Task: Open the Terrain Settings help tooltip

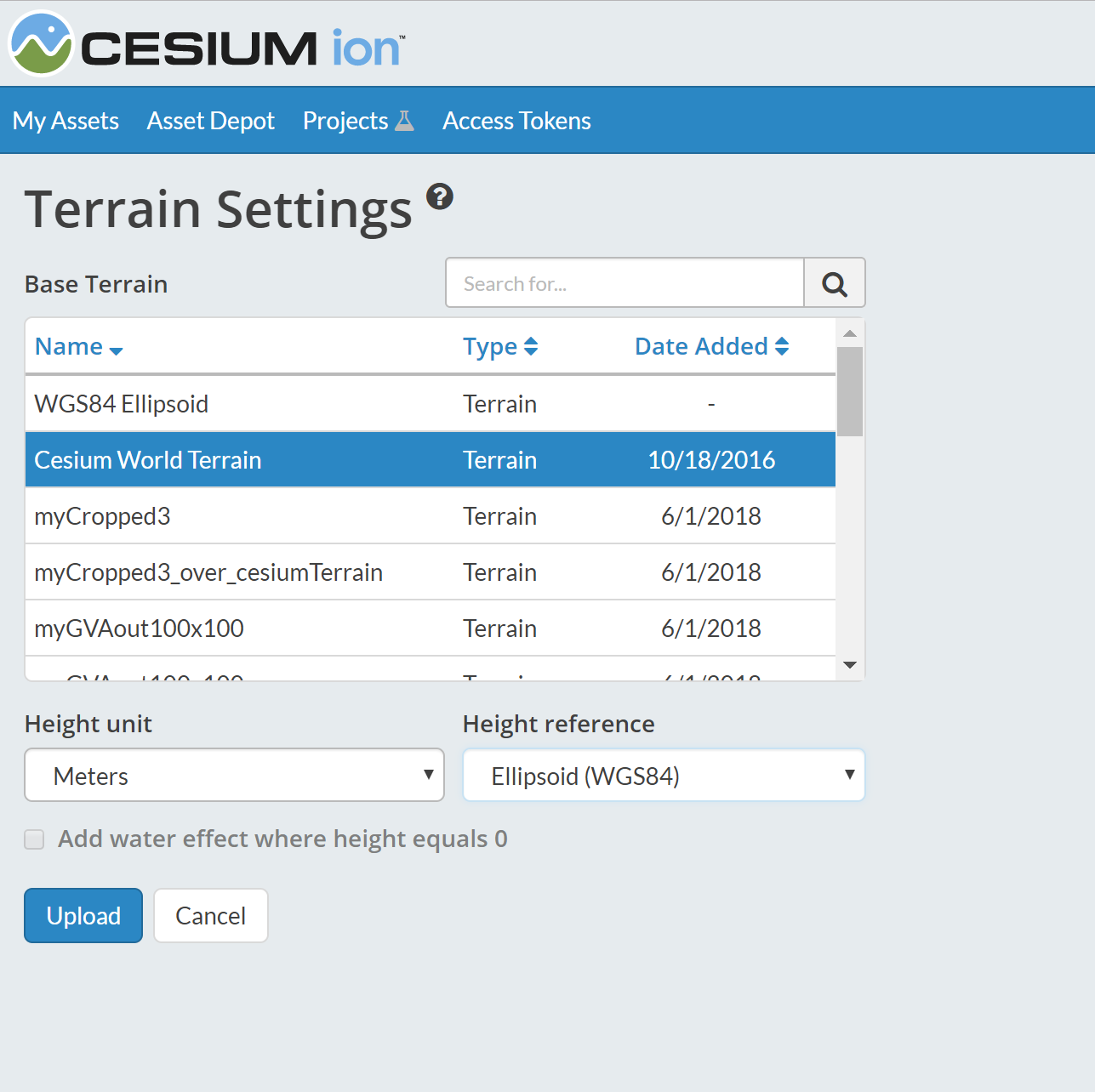Action: (x=440, y=196)
